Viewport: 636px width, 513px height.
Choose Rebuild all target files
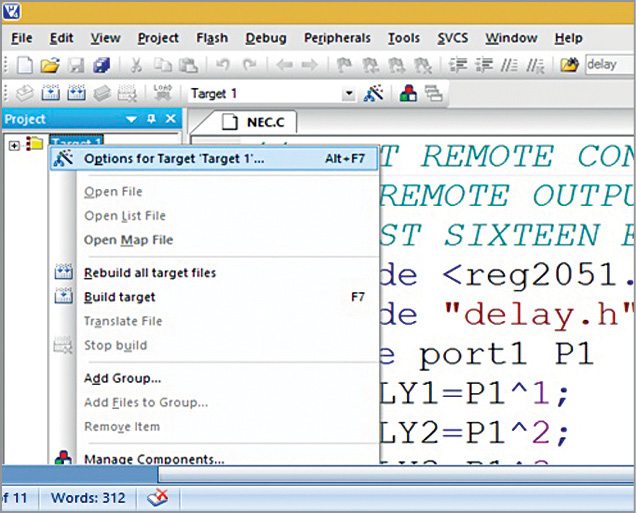pyautogui.click(x=150, y=273)
